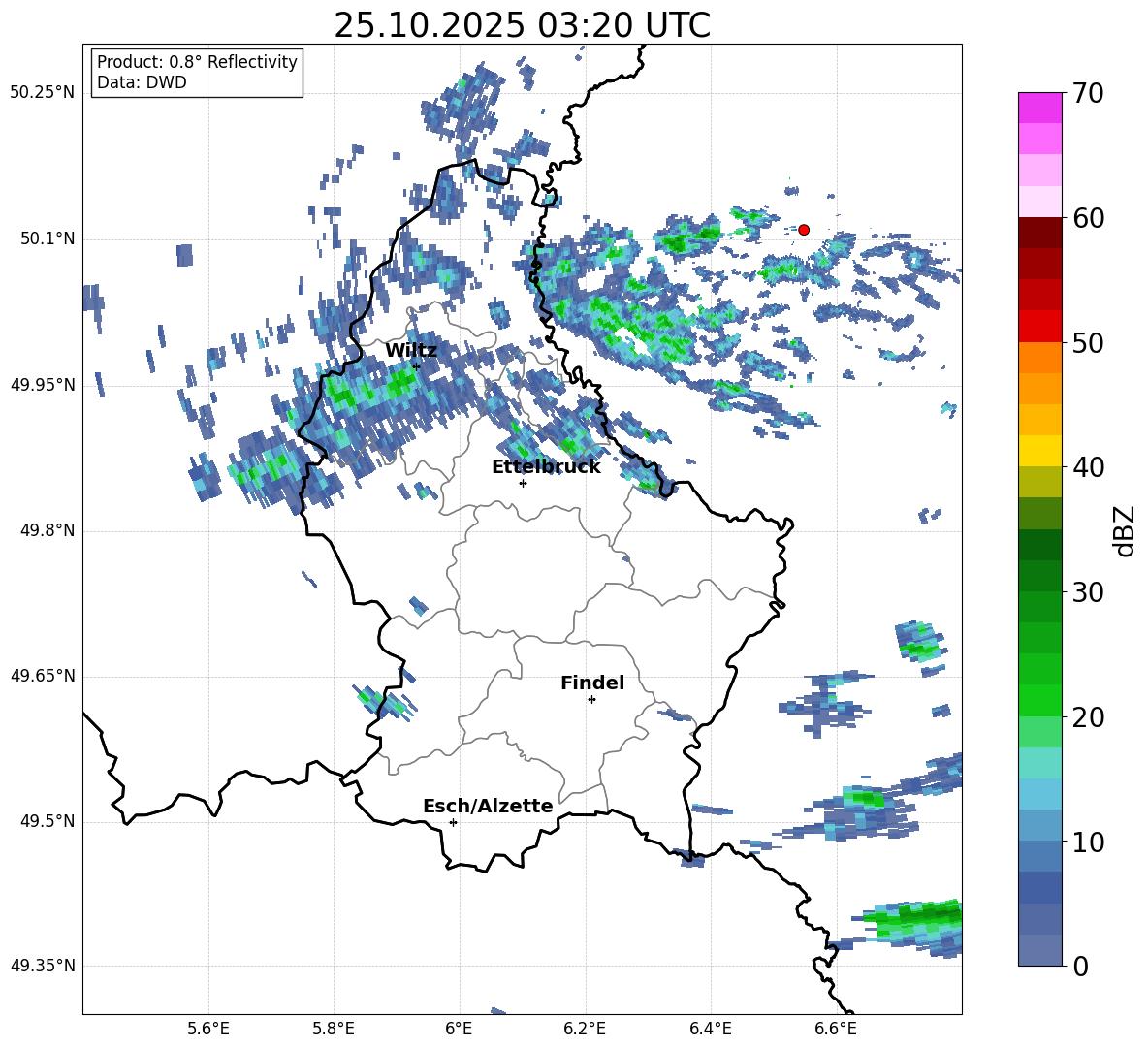The height and width of the screenshot is (1048, 1148).
Task: Click the 49.8°N latitude label
Action: (x=47, y=530)
